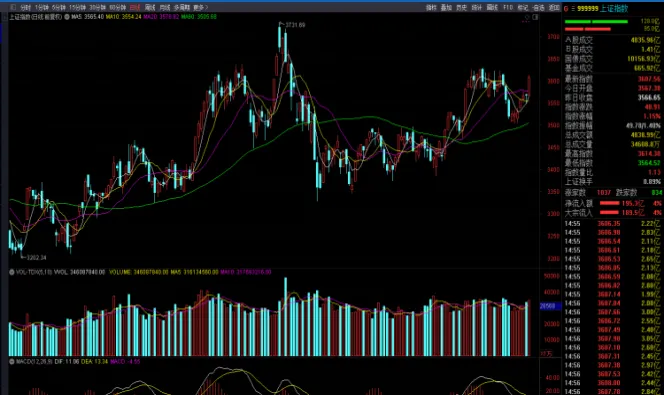664x395 pixels.
Task: Click the 自选 watchlist button
Action: pos(538,8)
